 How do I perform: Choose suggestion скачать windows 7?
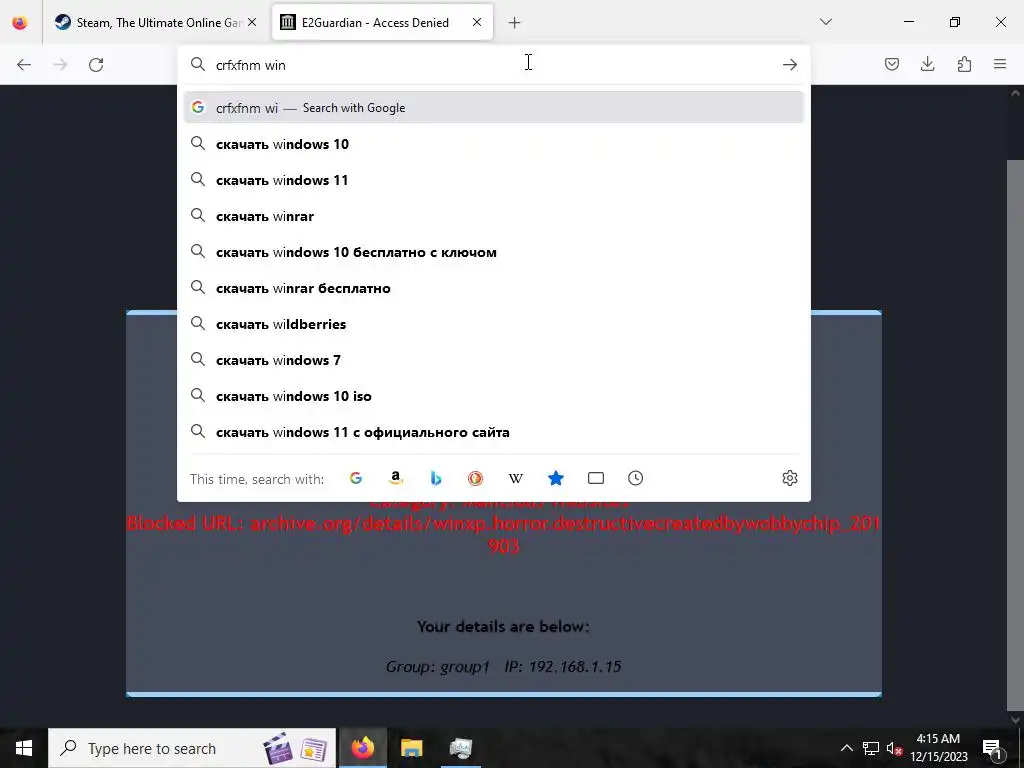(494, 360)
